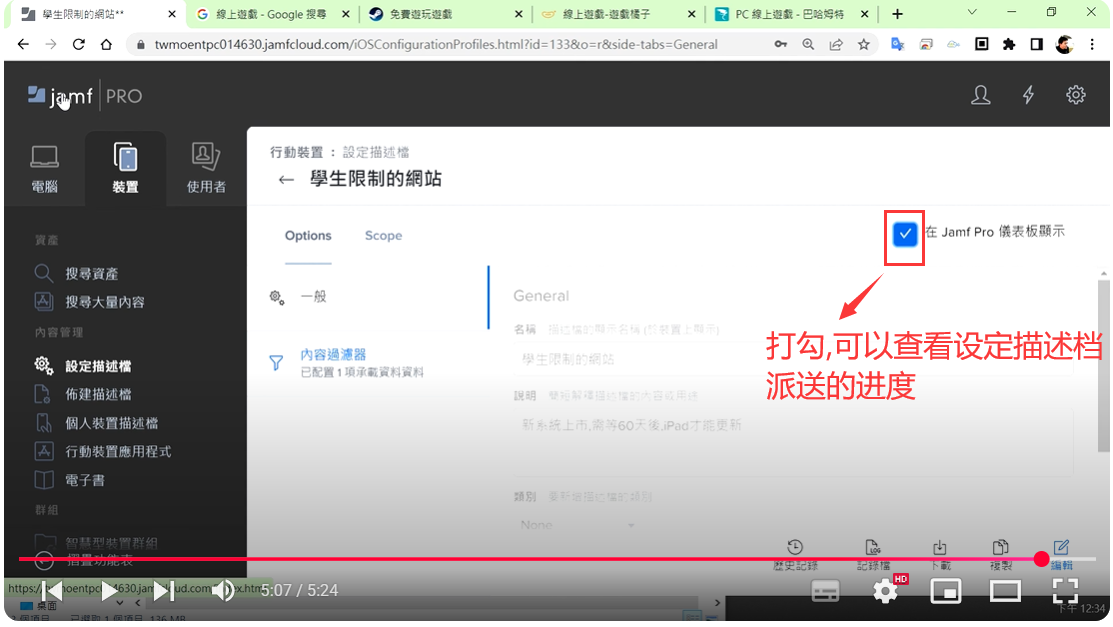Open 搜尋大量內容 in the sidebar

pyautogui.click(x=89, y=302)
